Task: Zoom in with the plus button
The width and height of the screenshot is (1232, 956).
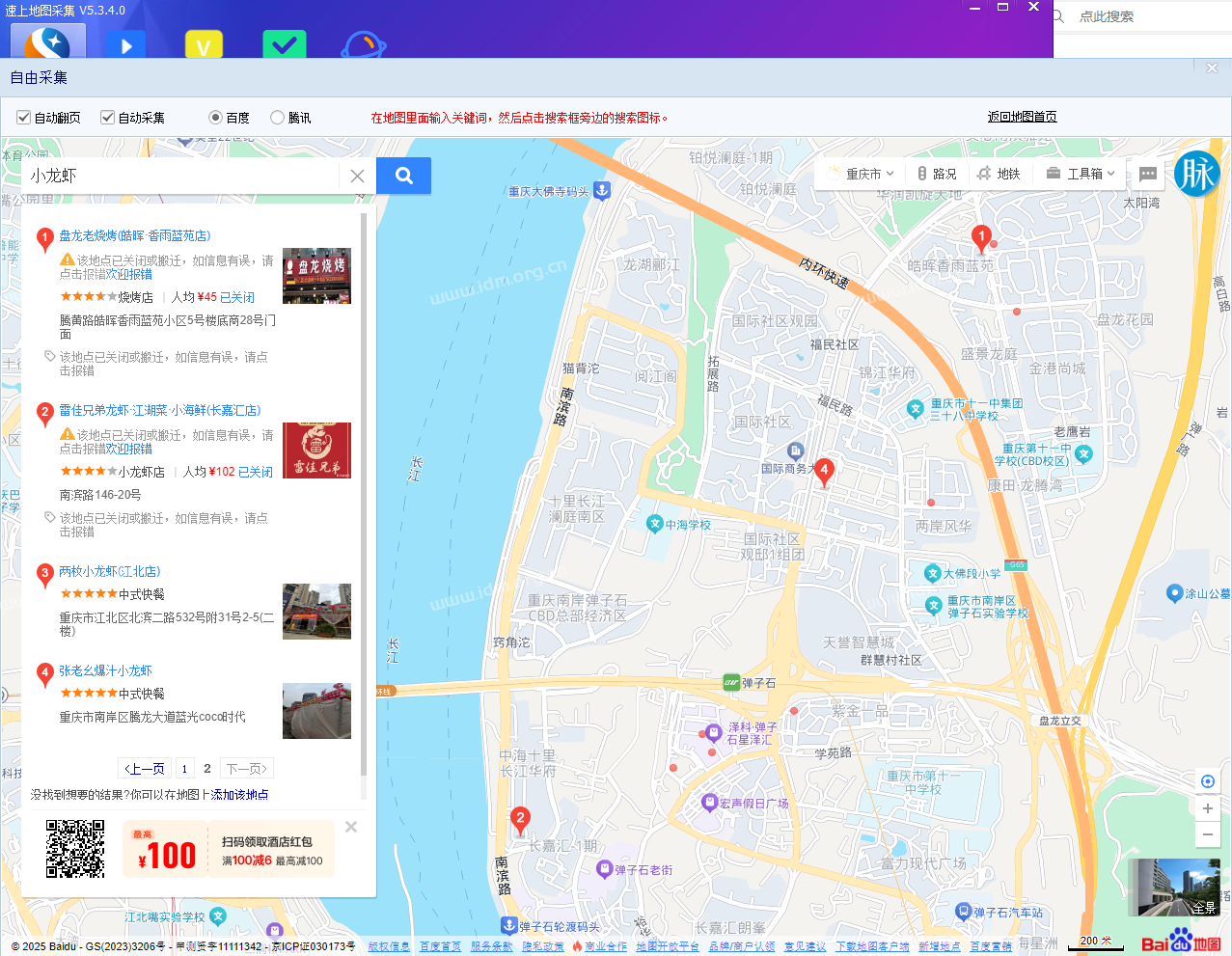Action: (x=1207, y=808)
